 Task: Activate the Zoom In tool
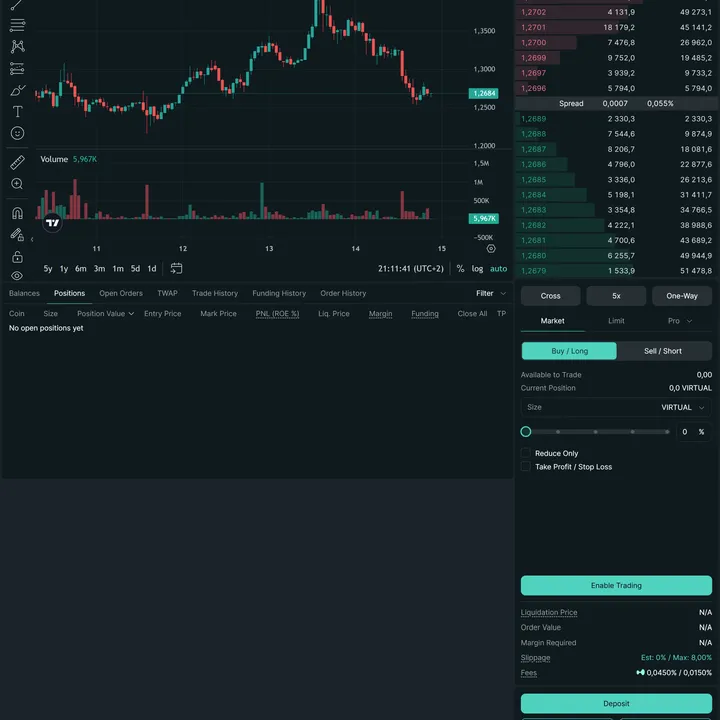click(17, 184)
